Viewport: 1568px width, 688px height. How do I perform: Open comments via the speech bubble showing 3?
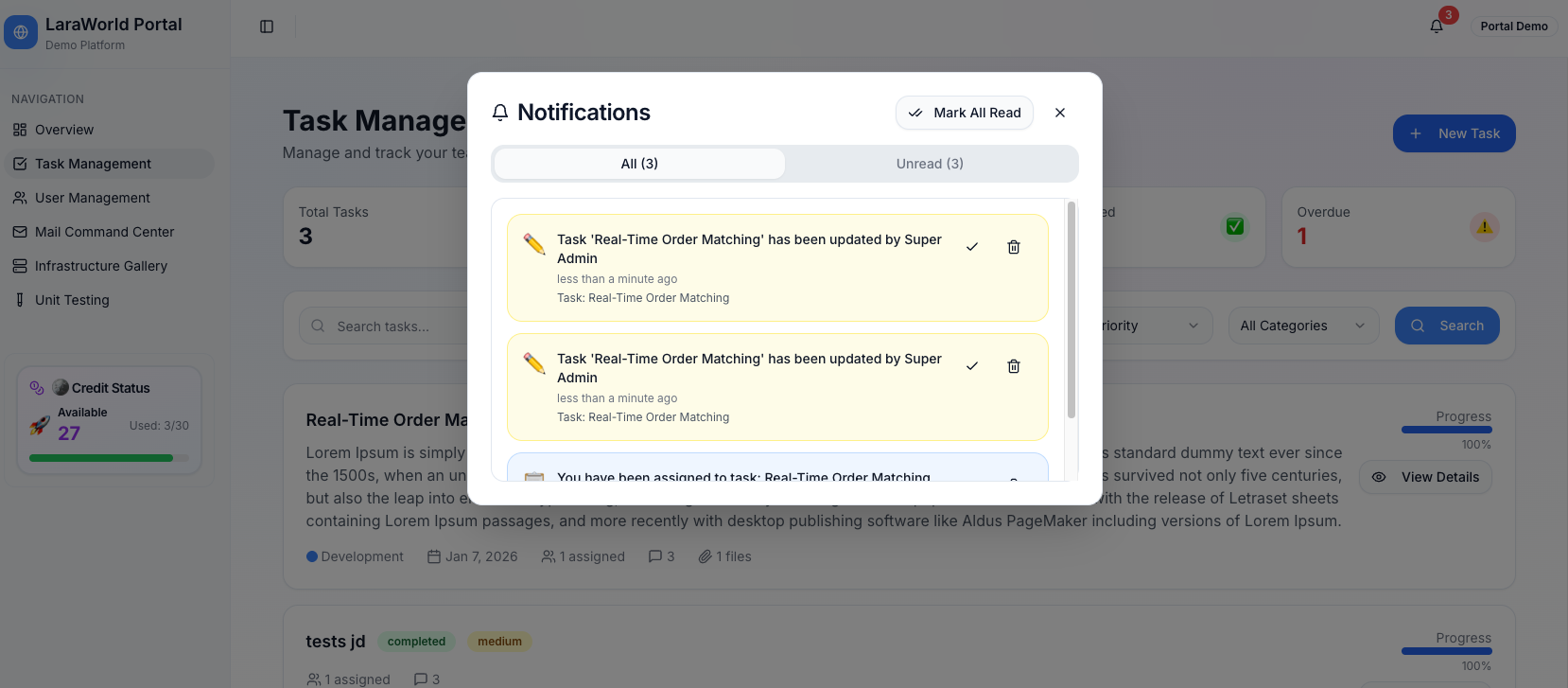click(653, 556)
